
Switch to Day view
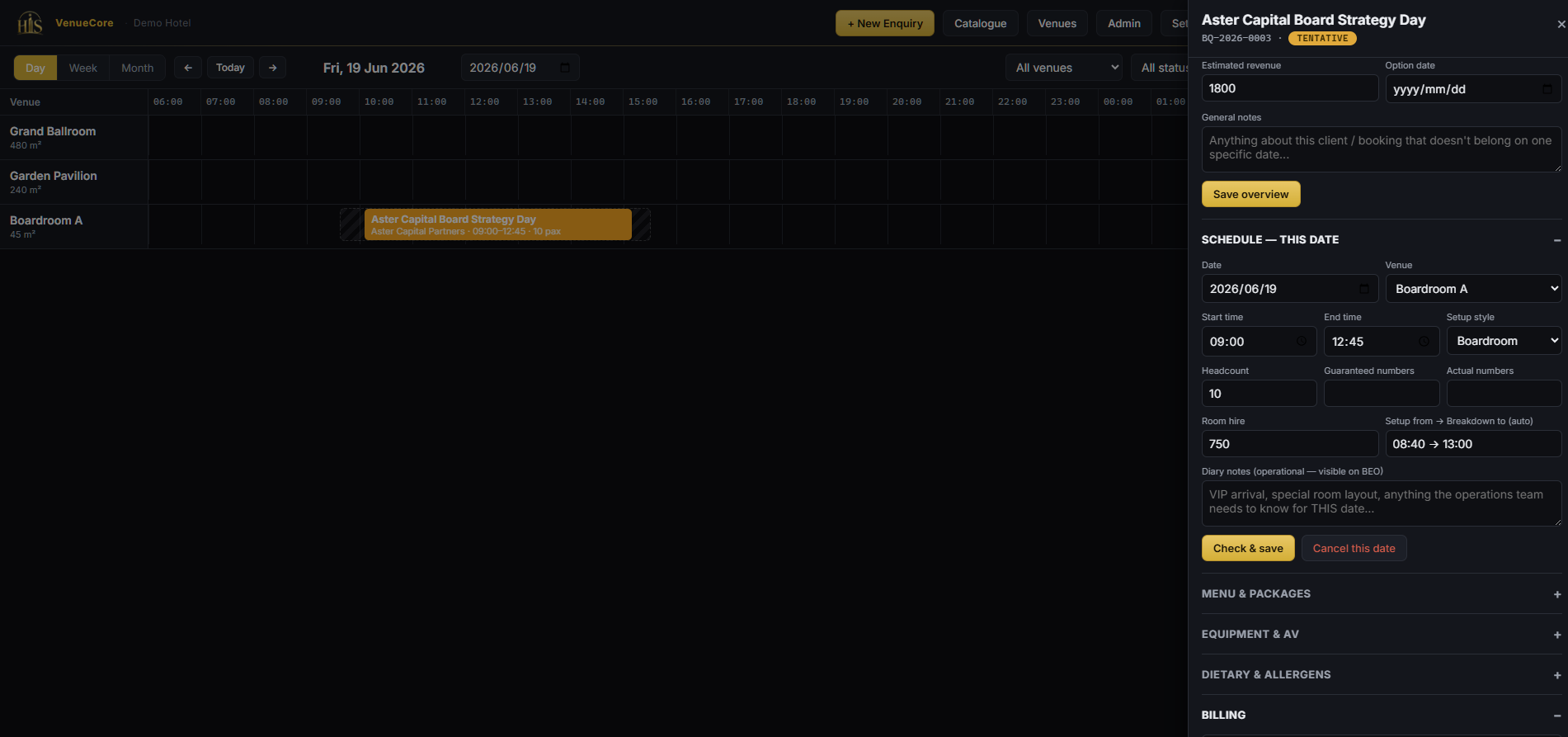35,68
